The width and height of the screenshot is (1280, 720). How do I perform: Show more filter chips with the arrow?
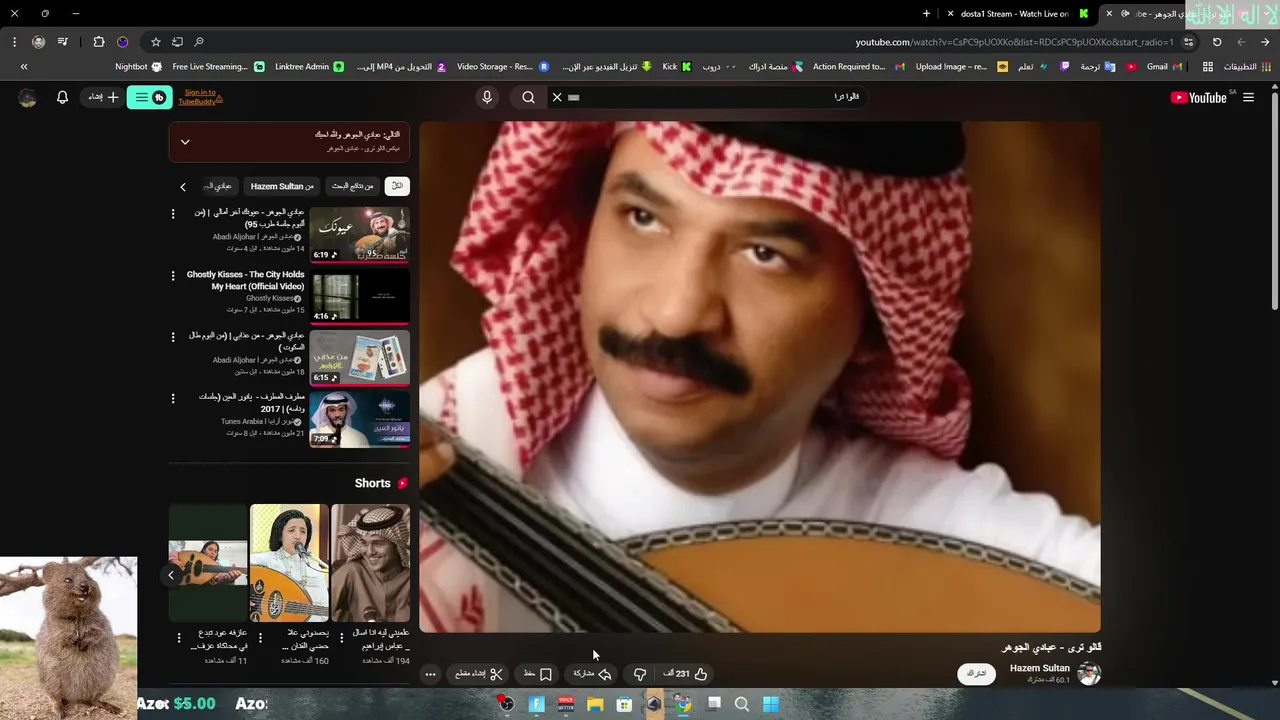[x=183, y=187]
